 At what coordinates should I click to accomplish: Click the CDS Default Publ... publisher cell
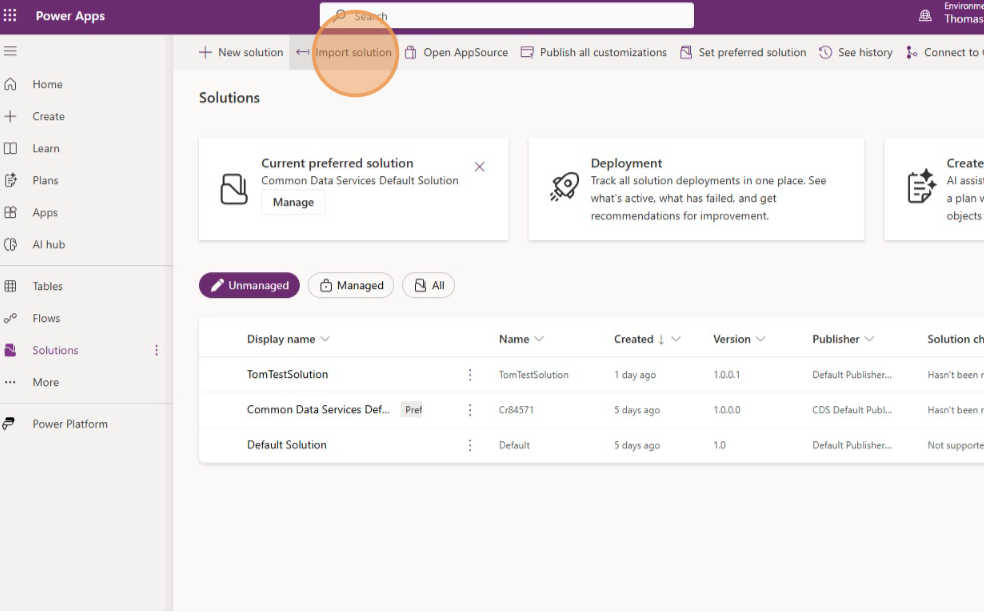[852, 410]
